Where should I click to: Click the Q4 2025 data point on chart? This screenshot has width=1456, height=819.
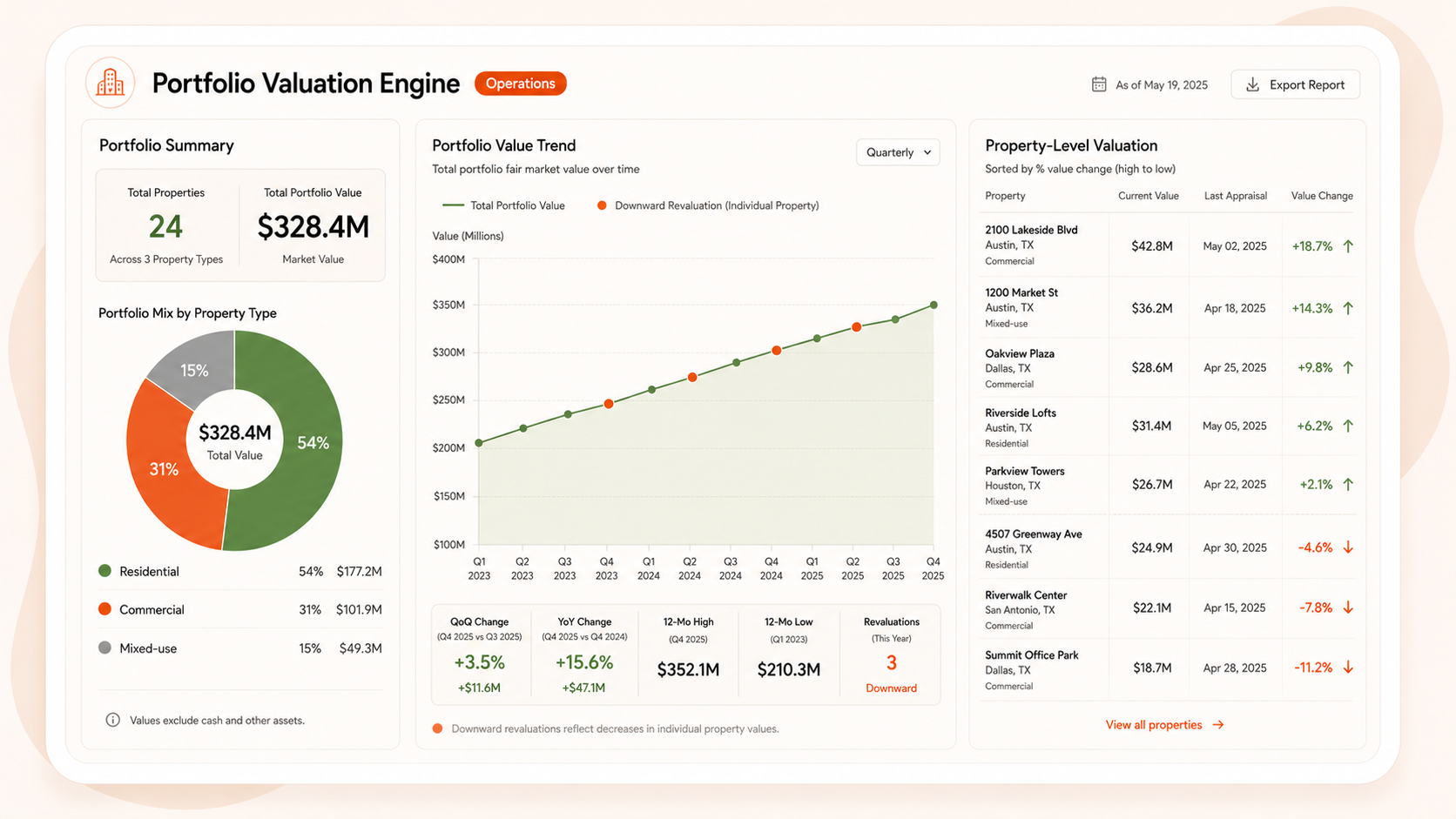[x=934, y=305]
